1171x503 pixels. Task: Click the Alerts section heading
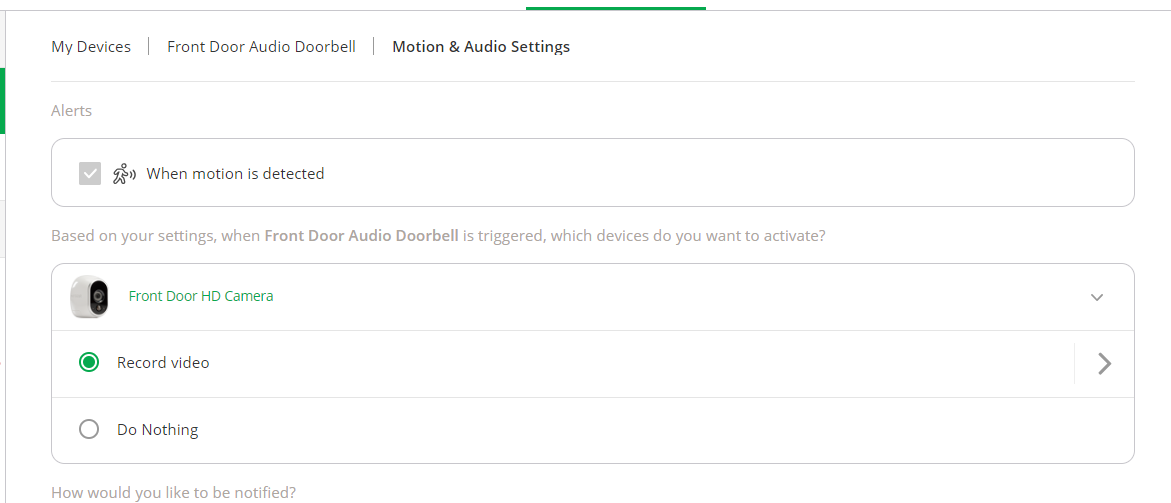click(71, 111)
